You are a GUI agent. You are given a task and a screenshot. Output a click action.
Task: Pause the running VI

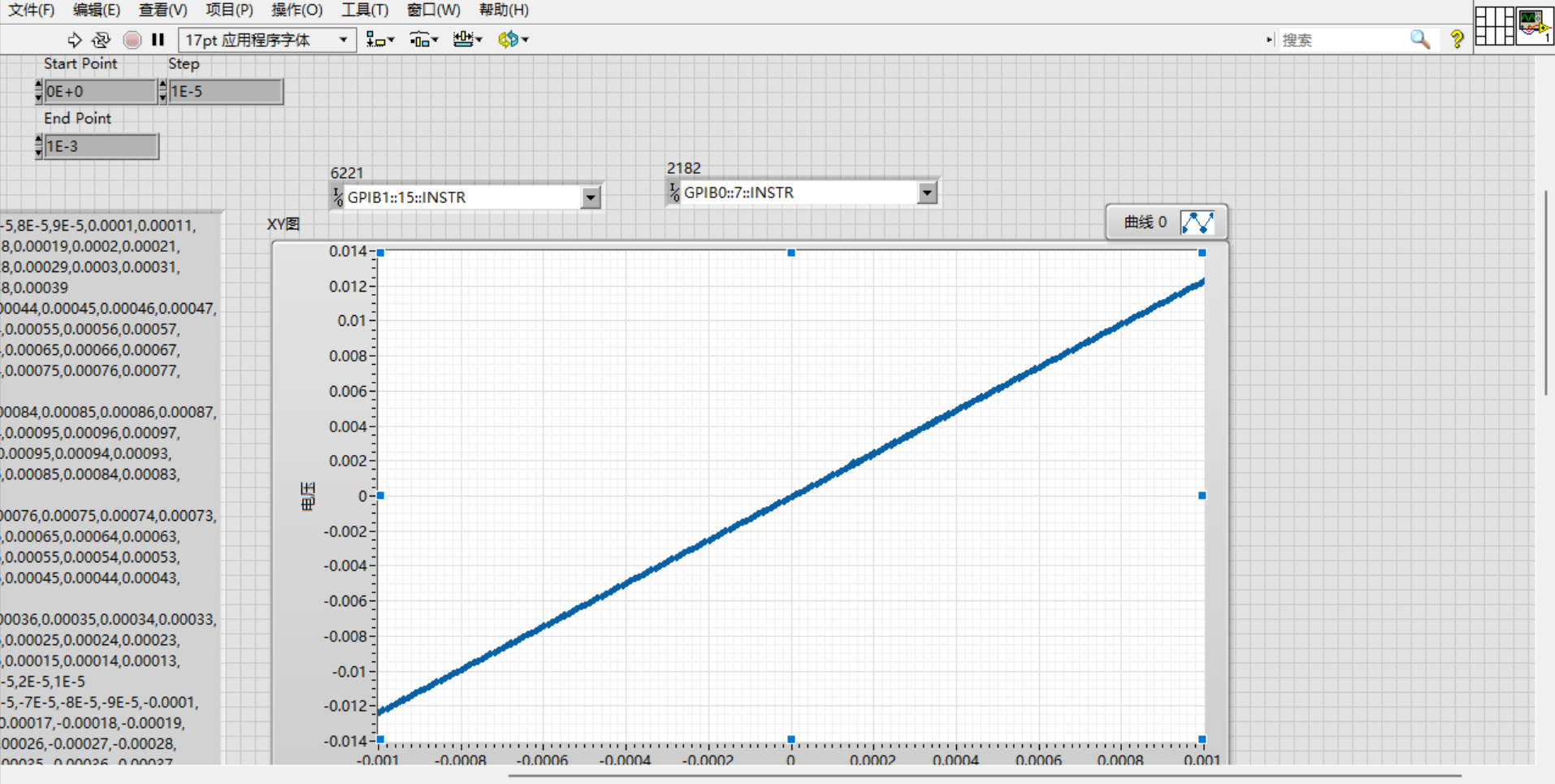(158, 39)
